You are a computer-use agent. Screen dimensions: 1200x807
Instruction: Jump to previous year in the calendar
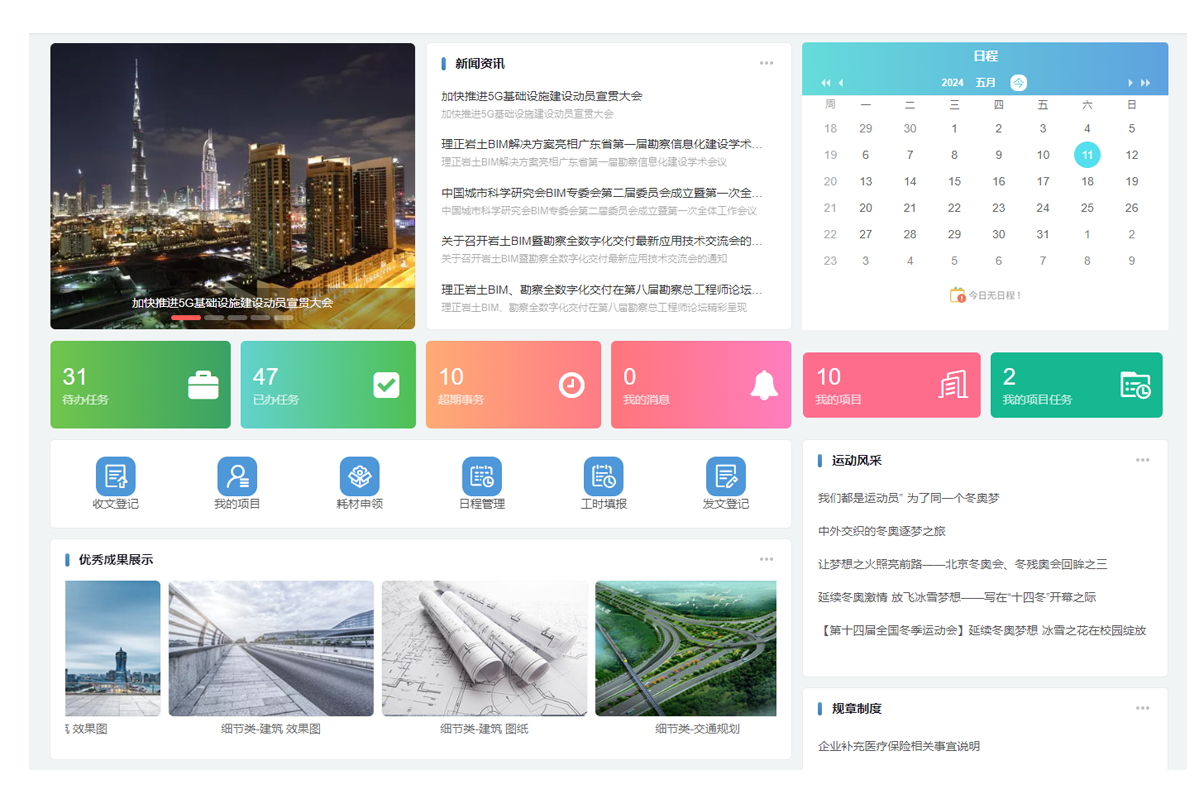coord(826,83)
